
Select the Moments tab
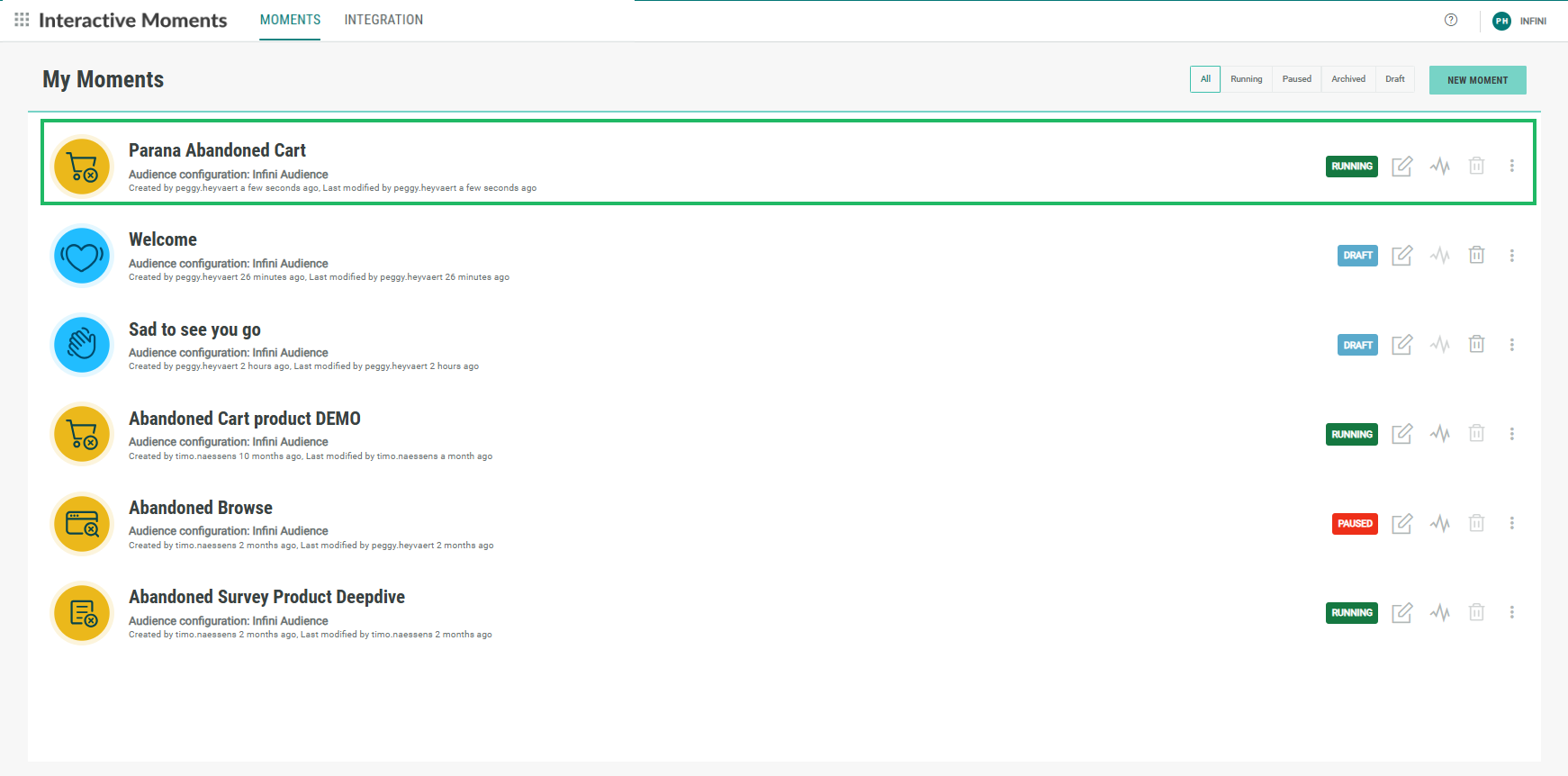point(290,20)
